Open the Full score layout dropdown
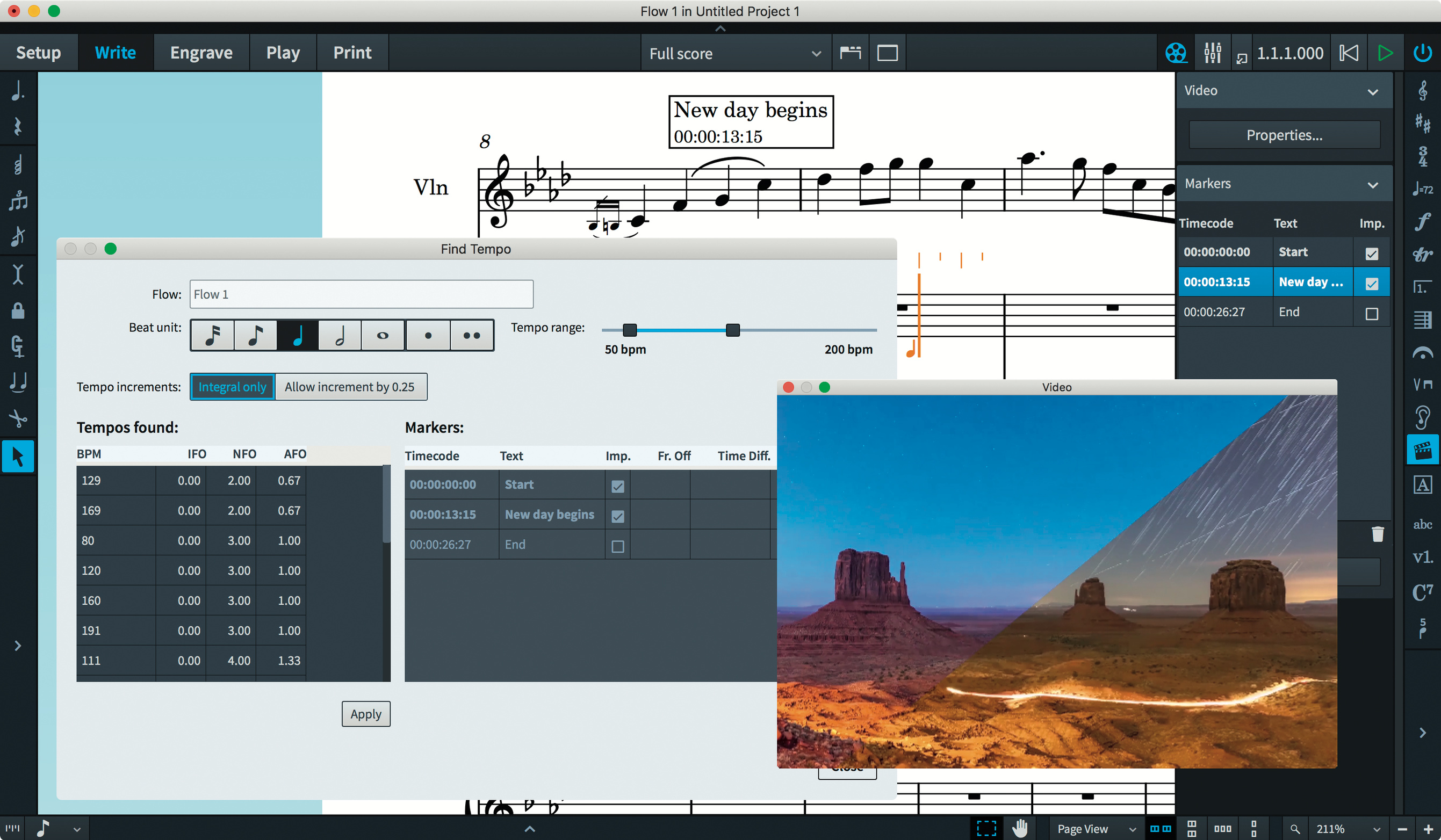The height and width of the screenshot is (840, 1441). pyautogui.click(x=735, y=53)
